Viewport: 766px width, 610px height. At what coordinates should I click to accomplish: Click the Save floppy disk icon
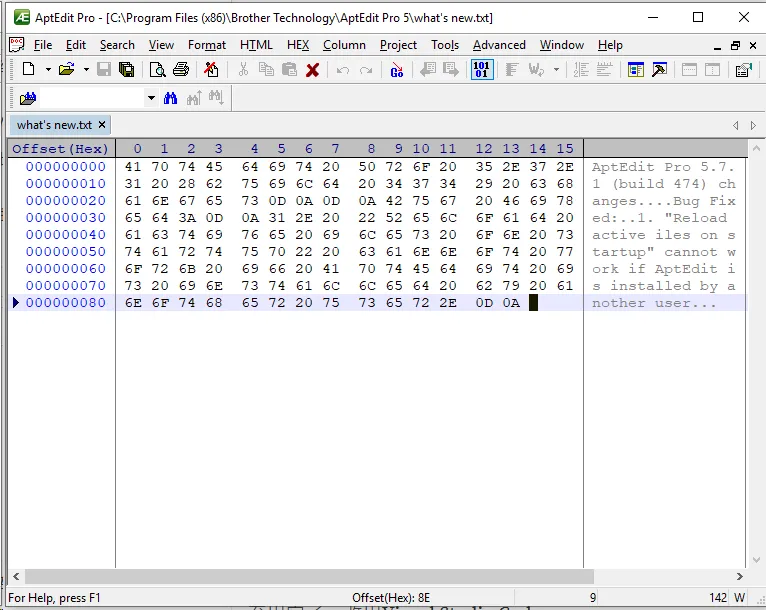click(x=104, y=69)
